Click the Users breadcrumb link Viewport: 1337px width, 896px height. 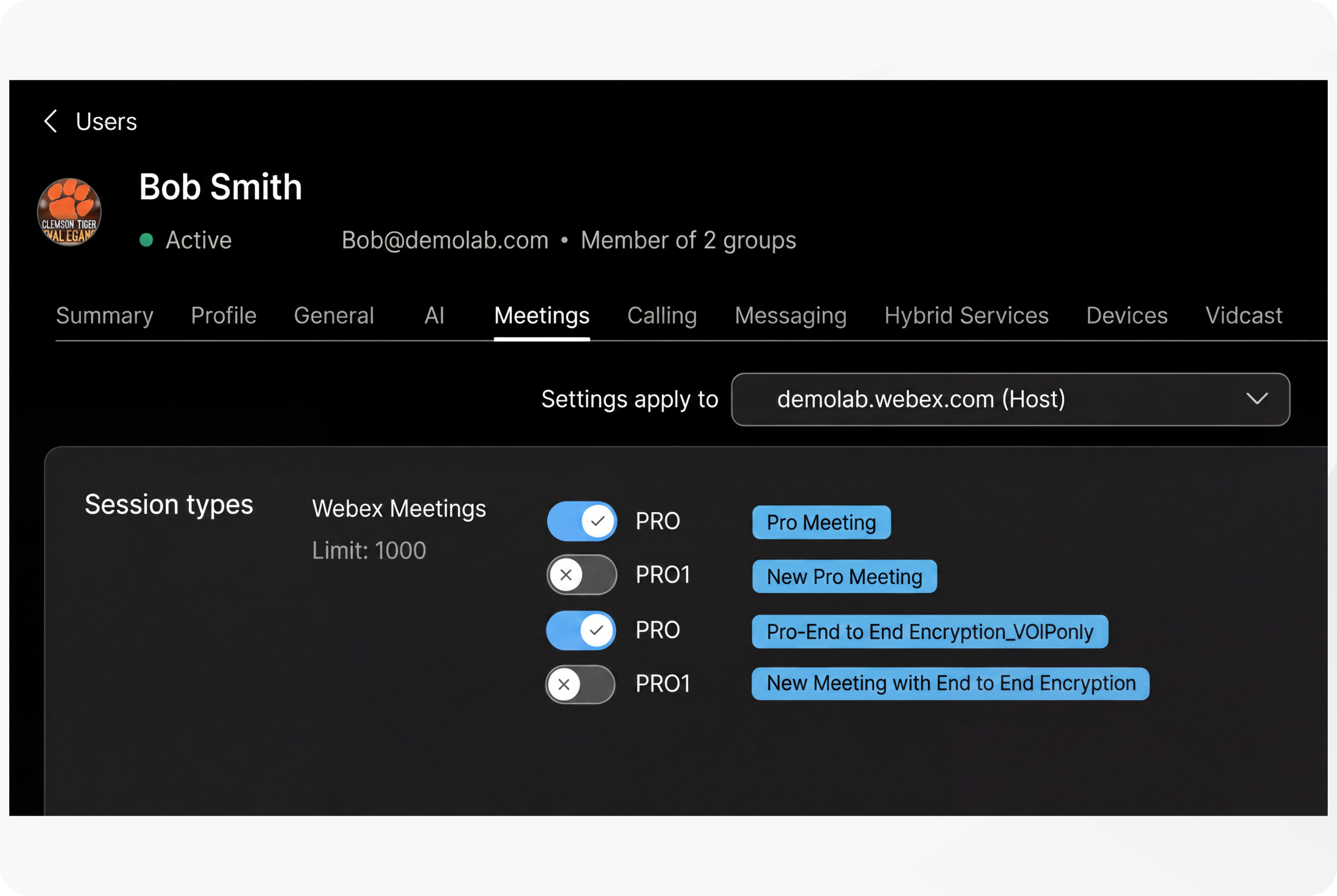106,122
